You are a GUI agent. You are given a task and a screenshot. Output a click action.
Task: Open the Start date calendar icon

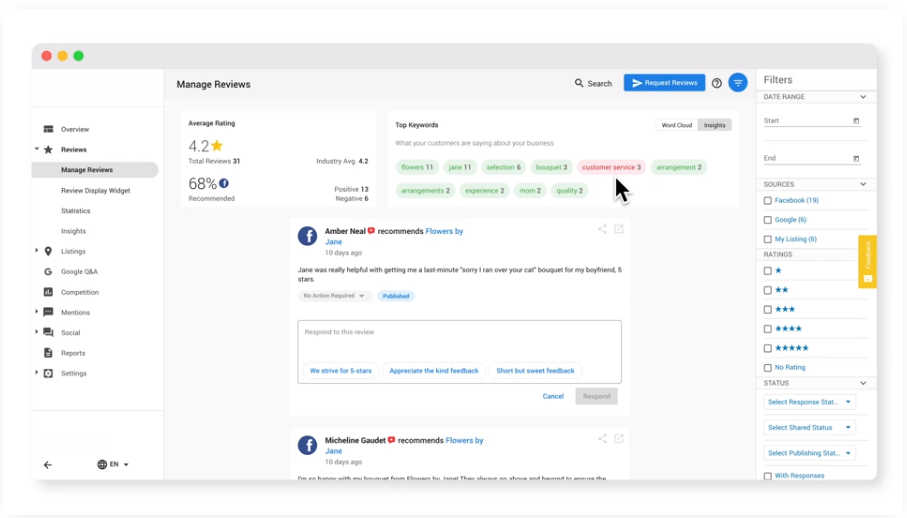[856, 121]
